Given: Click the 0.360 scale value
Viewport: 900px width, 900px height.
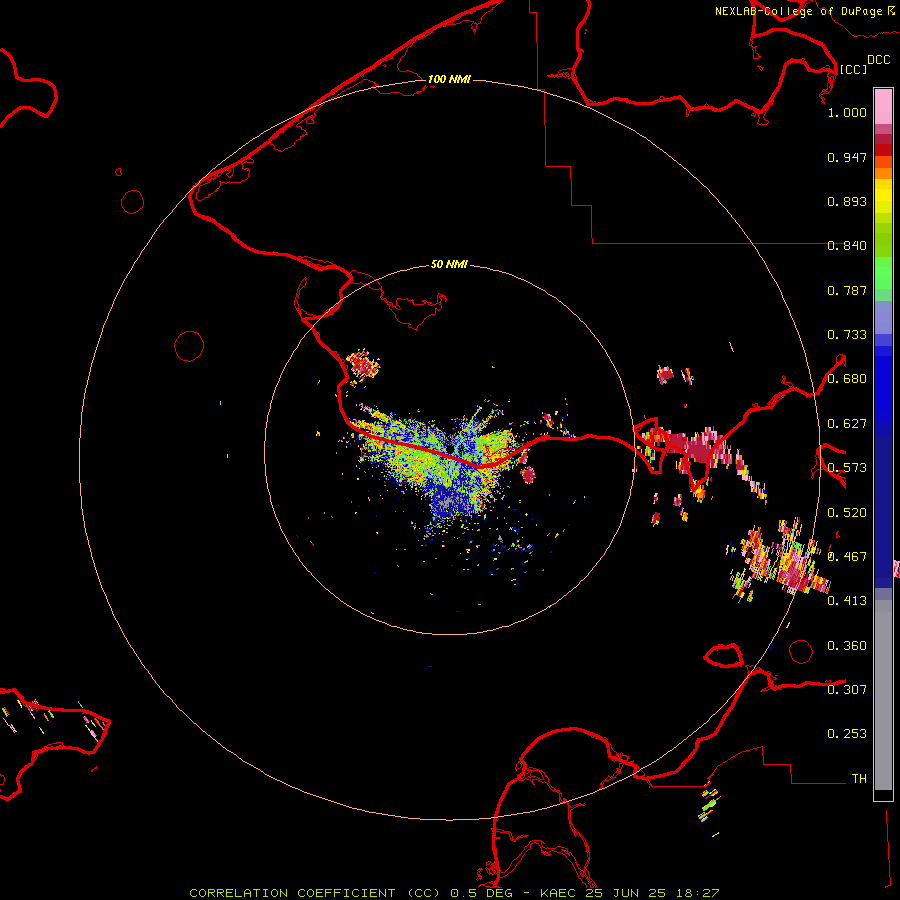Looking at the screenshot, I should point(847,646).
